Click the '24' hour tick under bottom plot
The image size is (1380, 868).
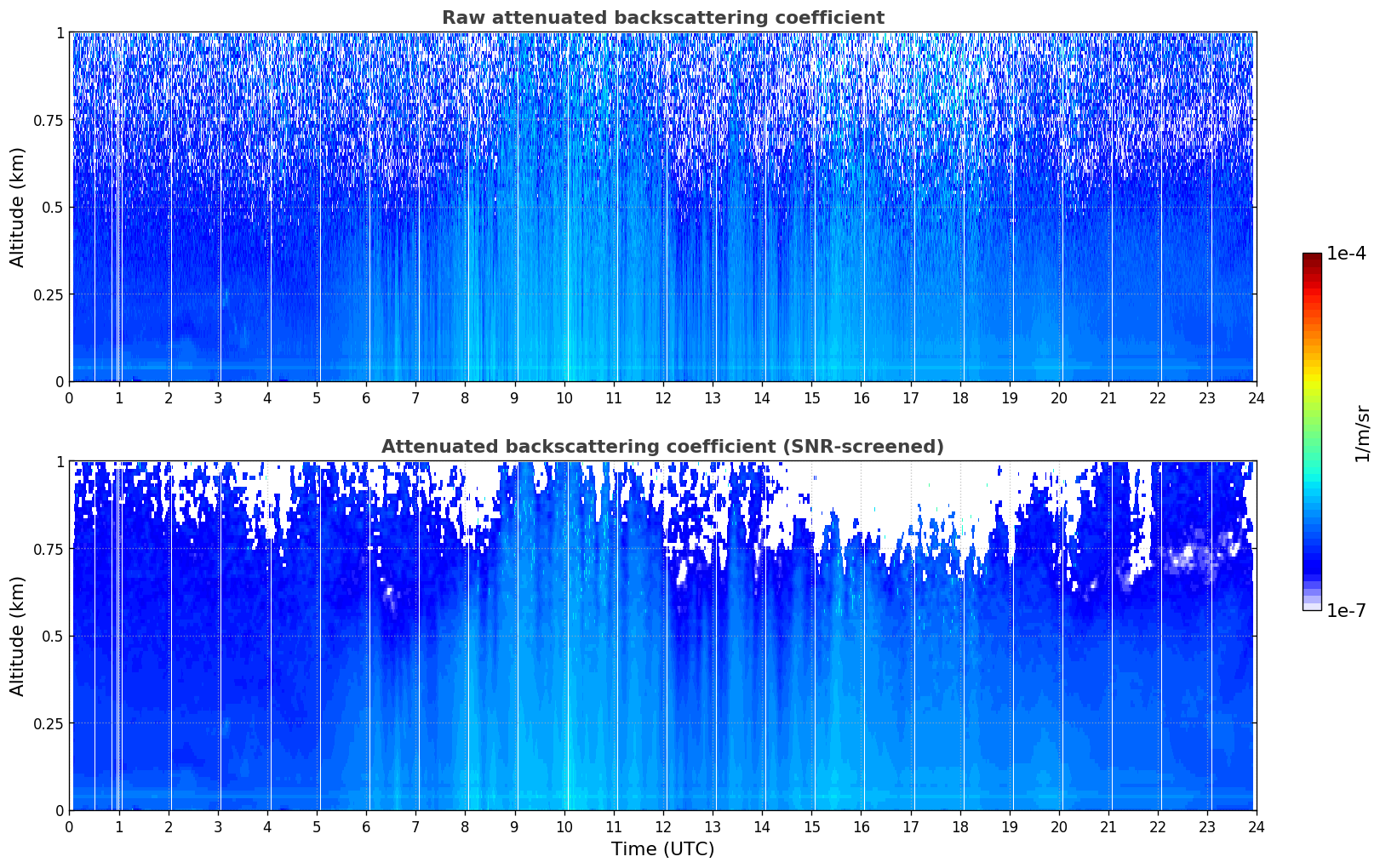point(1256,826)
